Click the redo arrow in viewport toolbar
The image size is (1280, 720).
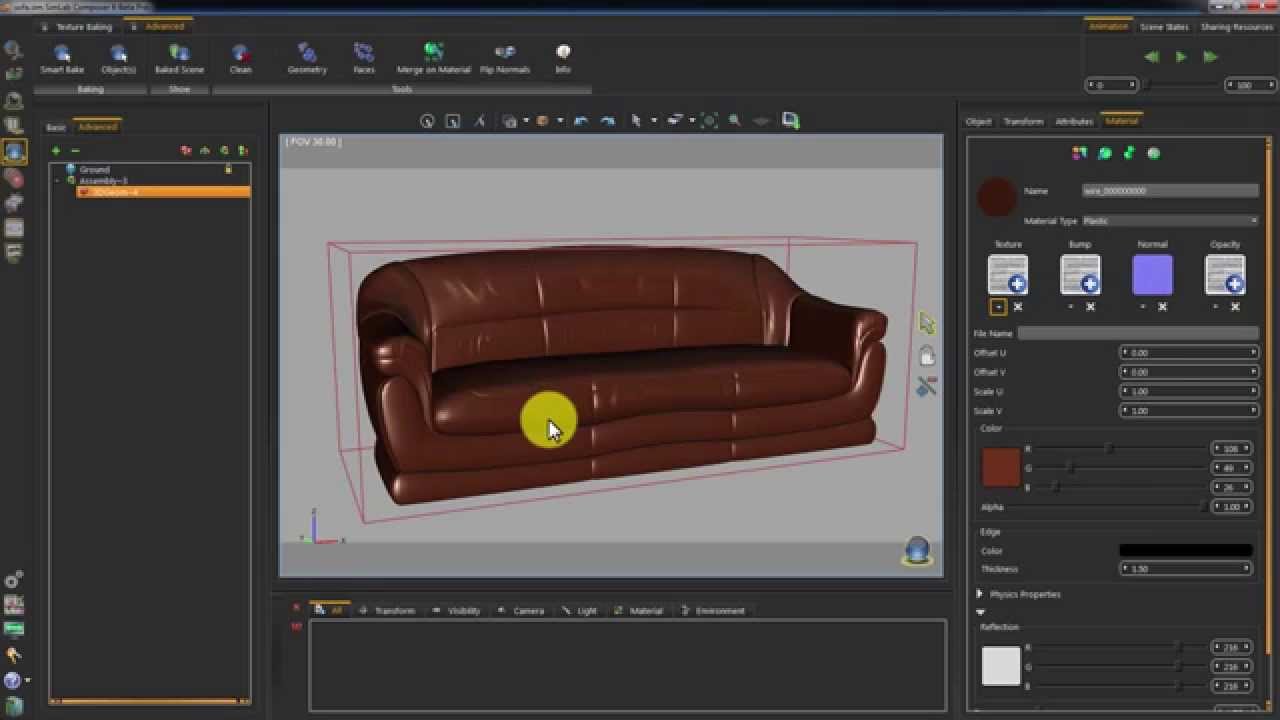pos(607,121)
